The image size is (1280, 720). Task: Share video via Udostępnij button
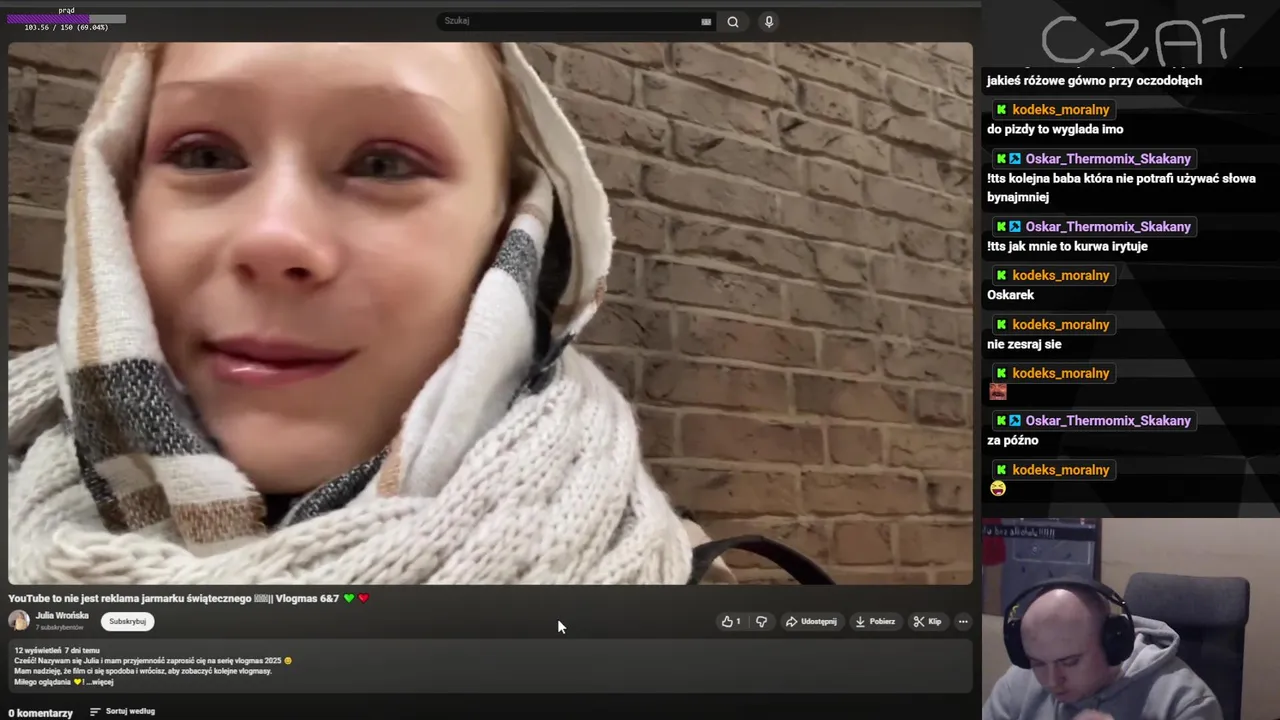tap(811, 622)
